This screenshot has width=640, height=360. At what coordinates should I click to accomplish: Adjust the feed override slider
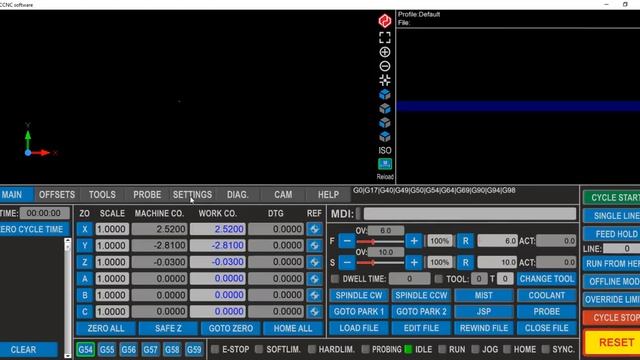380,242
